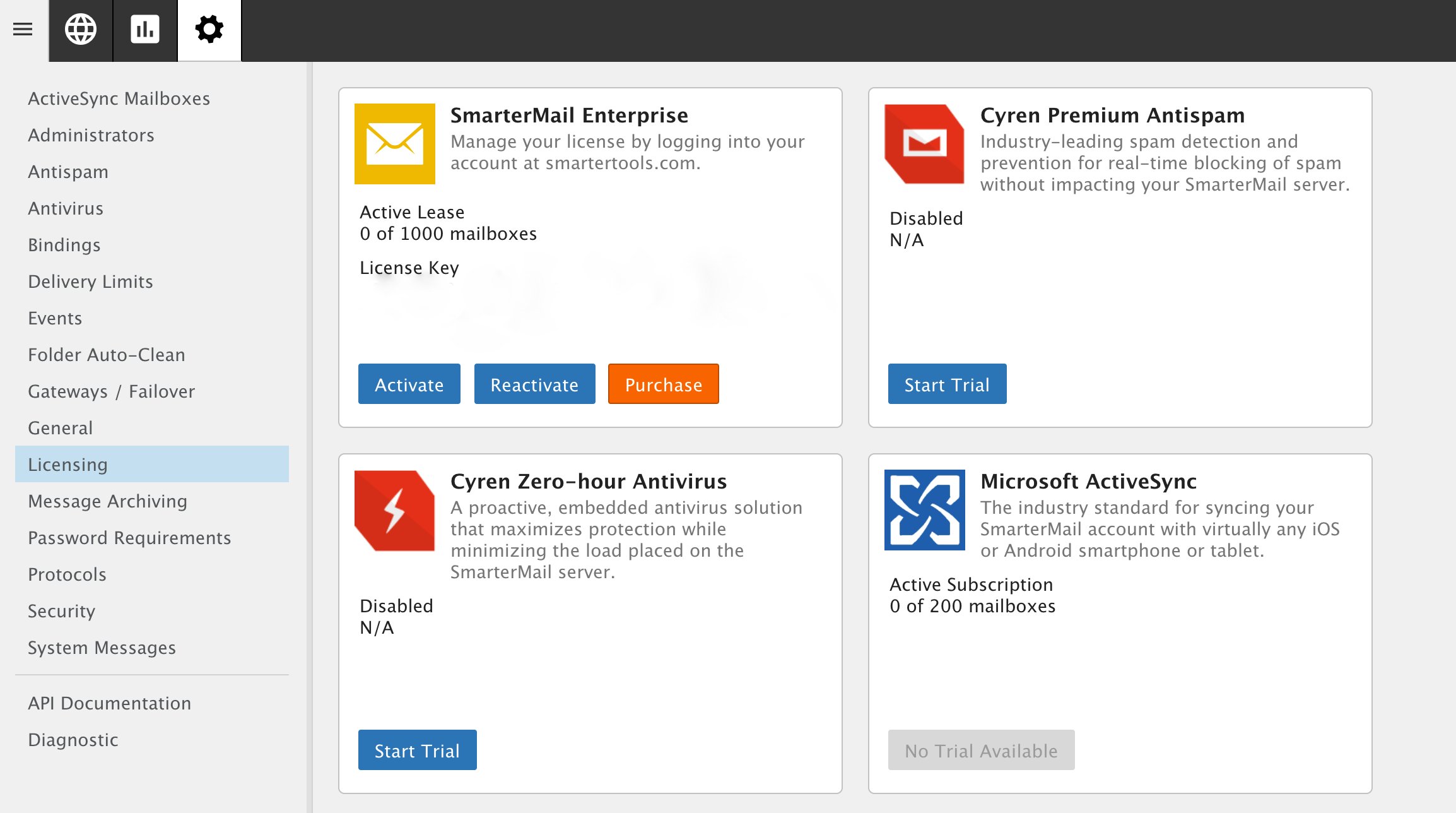Click the SmarterMail Enterprise envelope icon

395,144
